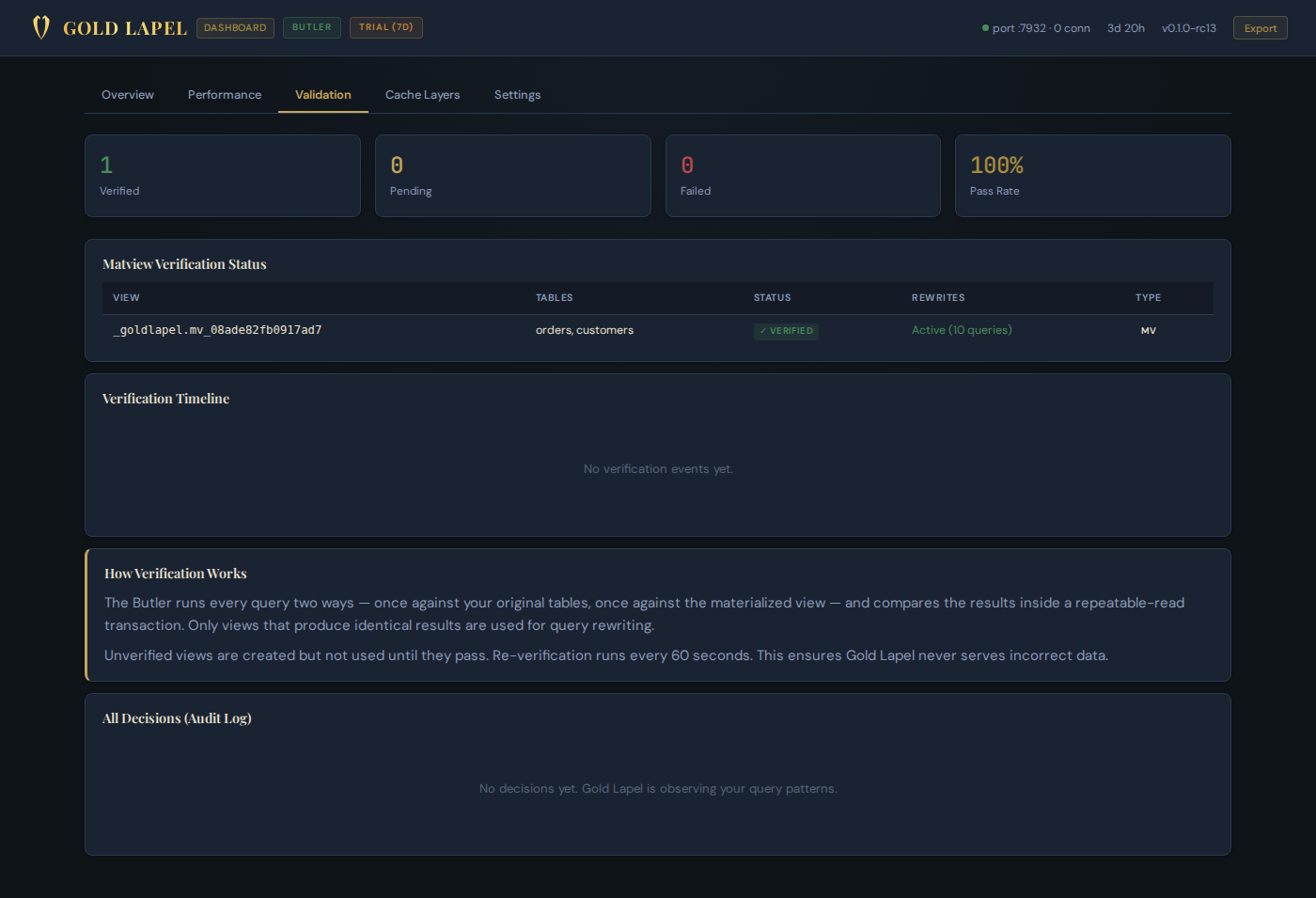1316x898 pixels.
Task: Click the green port status indicator dot
Action: 985,28
